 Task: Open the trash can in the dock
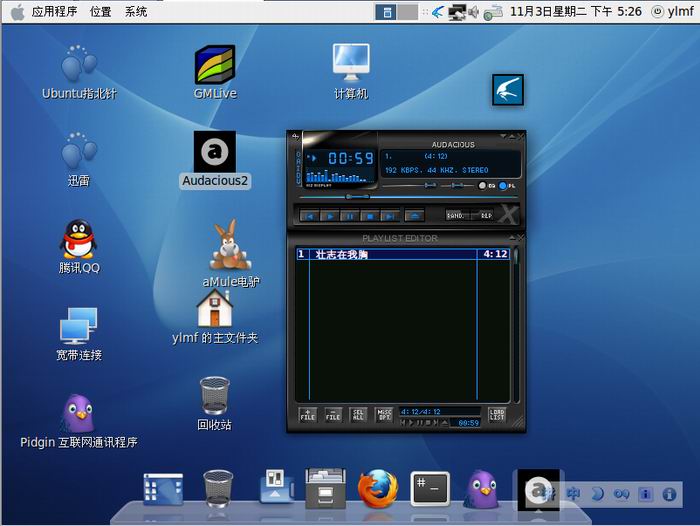coord(218,489)
